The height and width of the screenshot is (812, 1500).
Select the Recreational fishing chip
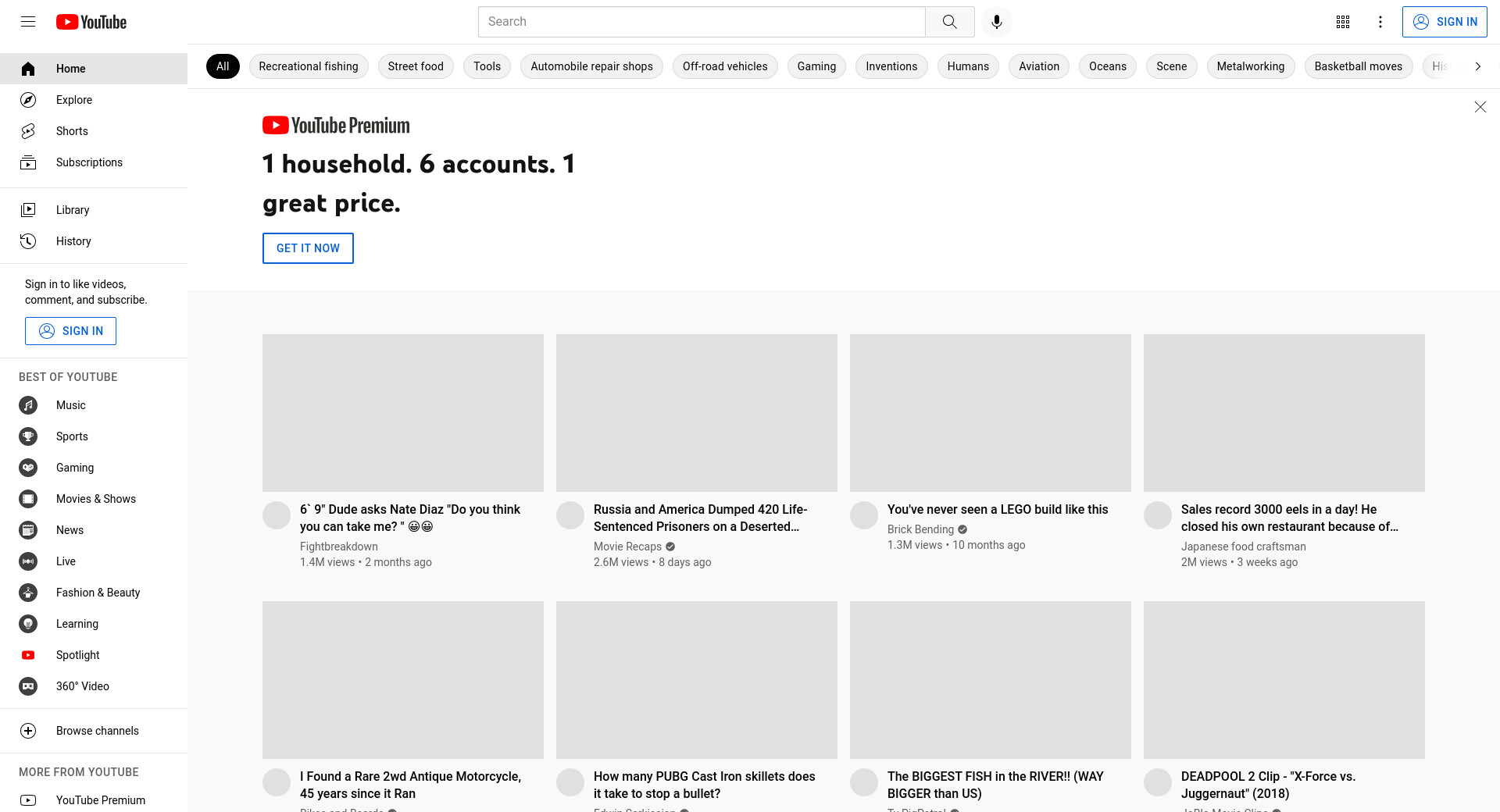[309, 66]
